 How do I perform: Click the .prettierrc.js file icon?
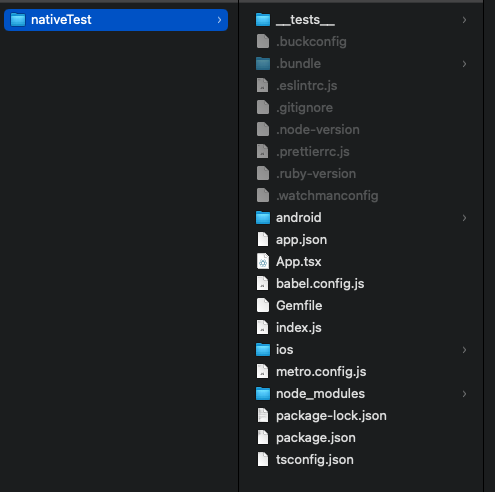tap(263, 152)
